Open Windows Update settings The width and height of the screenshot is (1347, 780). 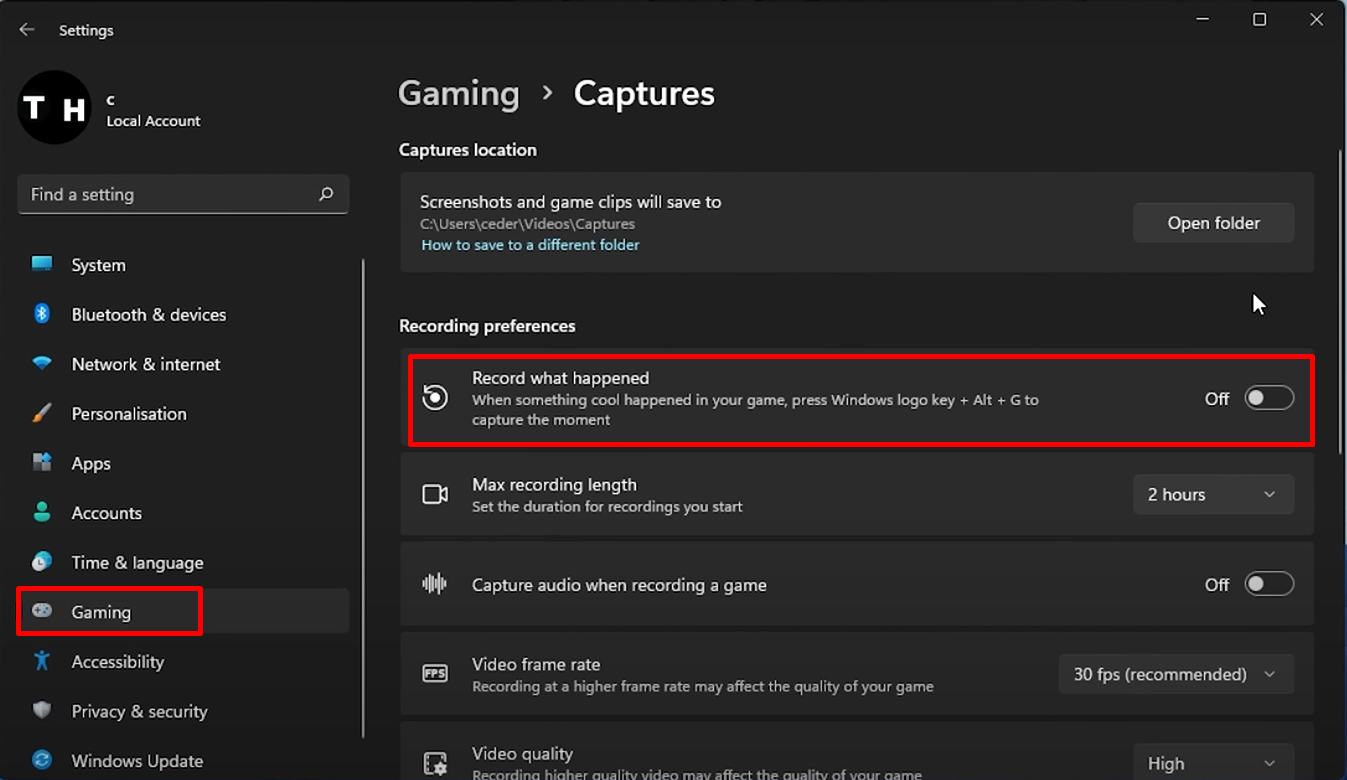pyautogui.click(x=136, y=760)
